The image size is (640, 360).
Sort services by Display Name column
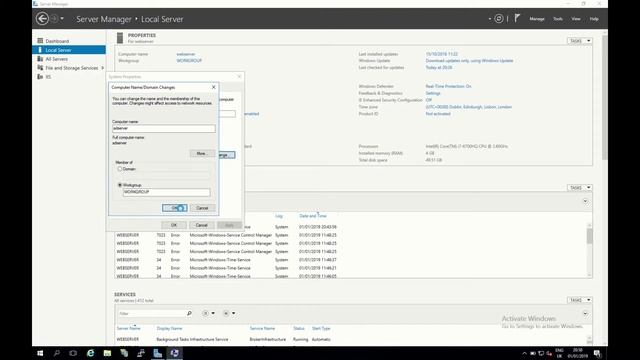point(169,328)
